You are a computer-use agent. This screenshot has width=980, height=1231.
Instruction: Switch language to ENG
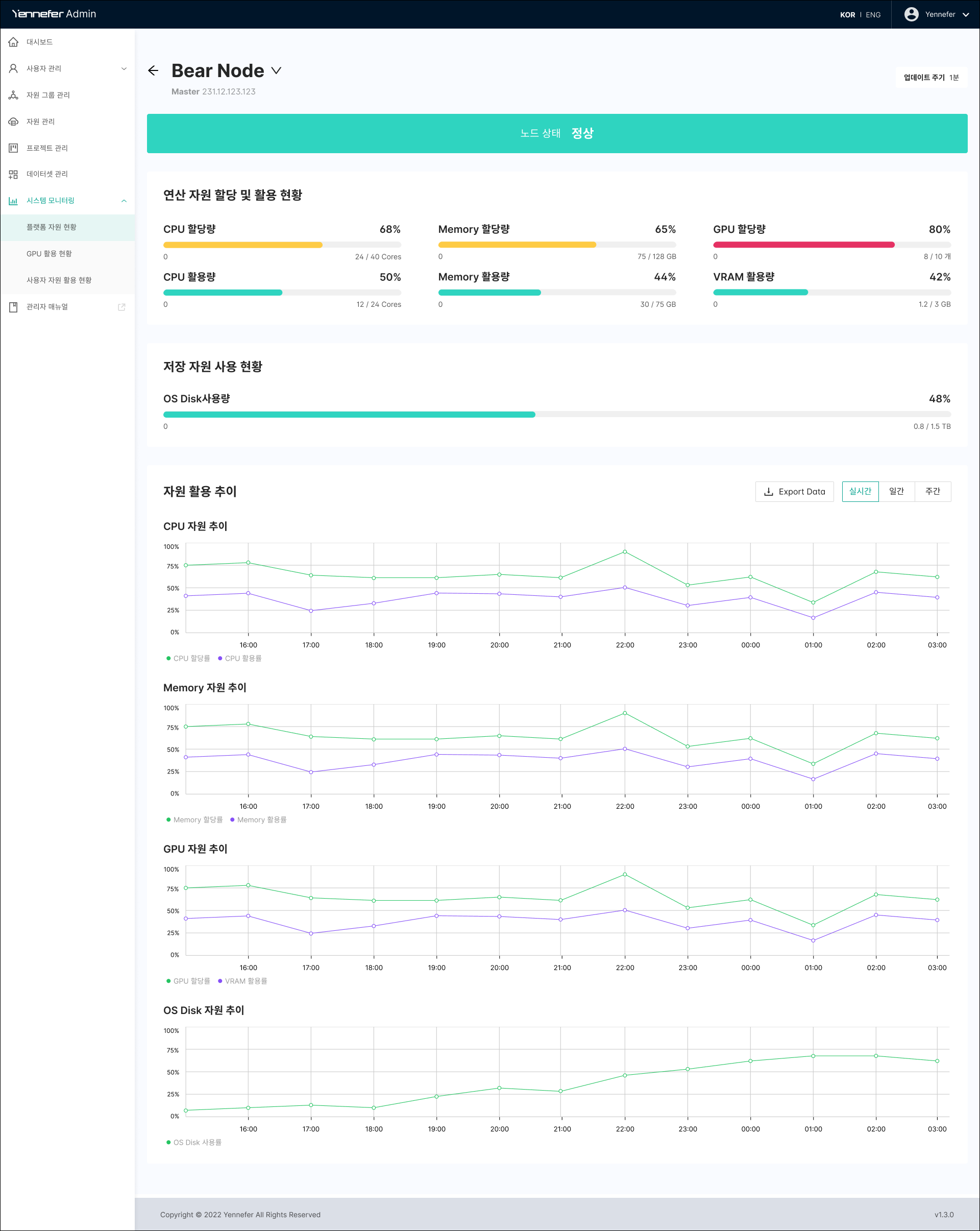click(873, 15)
